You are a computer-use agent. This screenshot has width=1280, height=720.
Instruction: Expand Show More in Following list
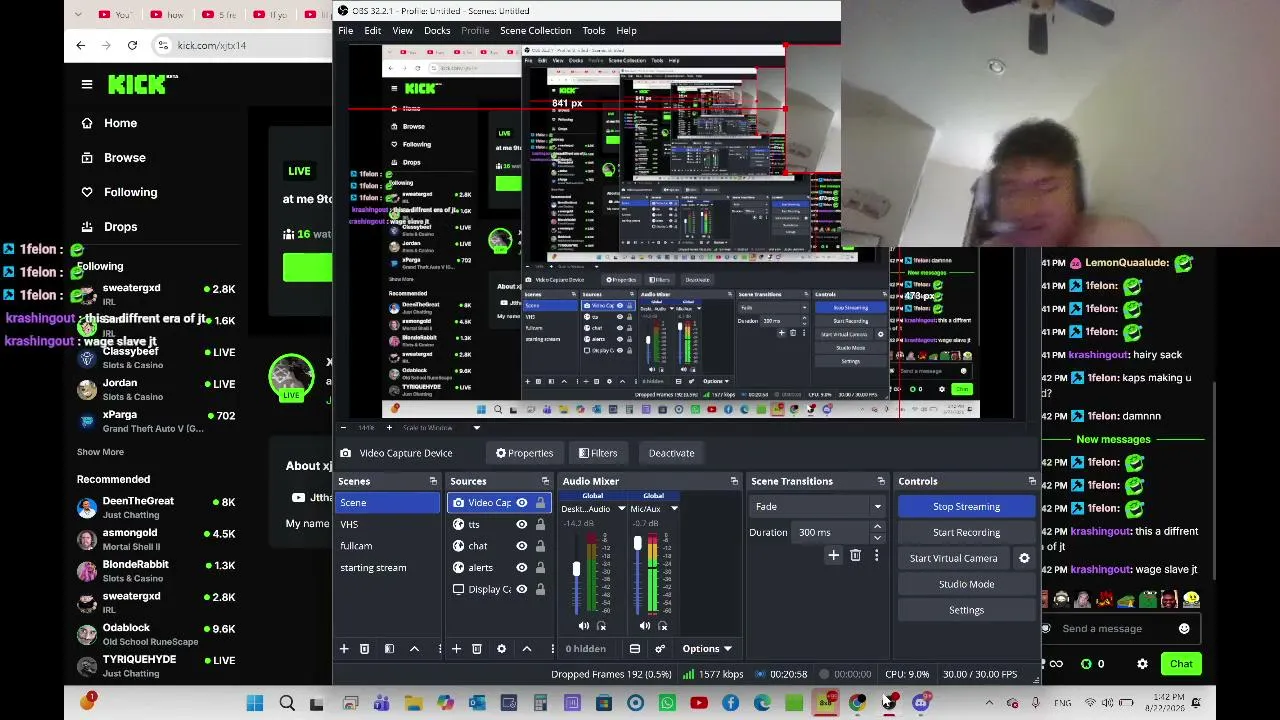coord(100,452)
